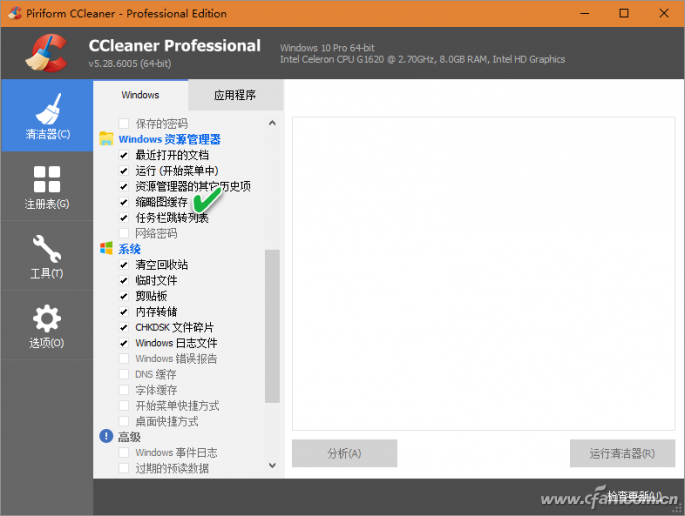
Task: Maximize the CCleaner window
Action: click(x=624, y=13)
